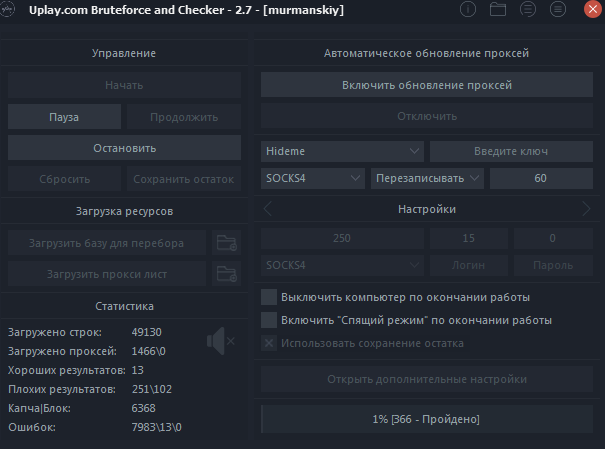605x449 pixels.
Task: Click the Ошибок: label
Action: click(32, 427)
